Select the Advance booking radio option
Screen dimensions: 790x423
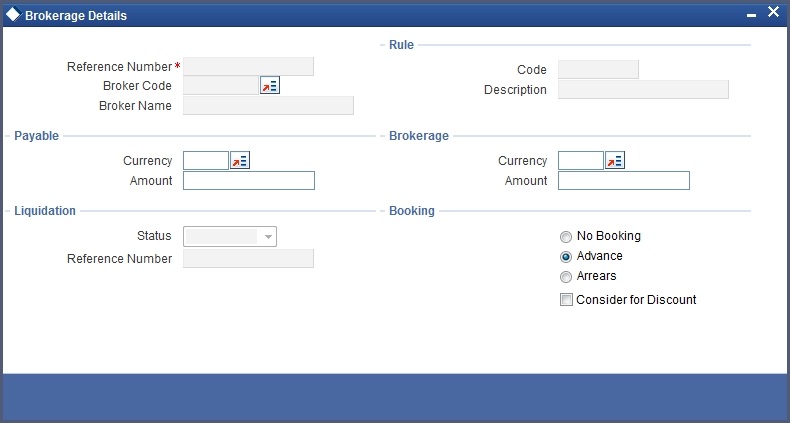566,257
